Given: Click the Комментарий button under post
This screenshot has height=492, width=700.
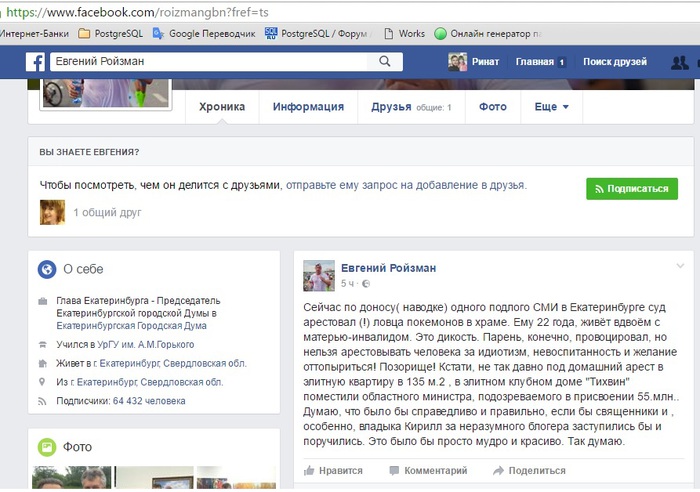Looking at the screenshot, I should [x=428, y=471].
